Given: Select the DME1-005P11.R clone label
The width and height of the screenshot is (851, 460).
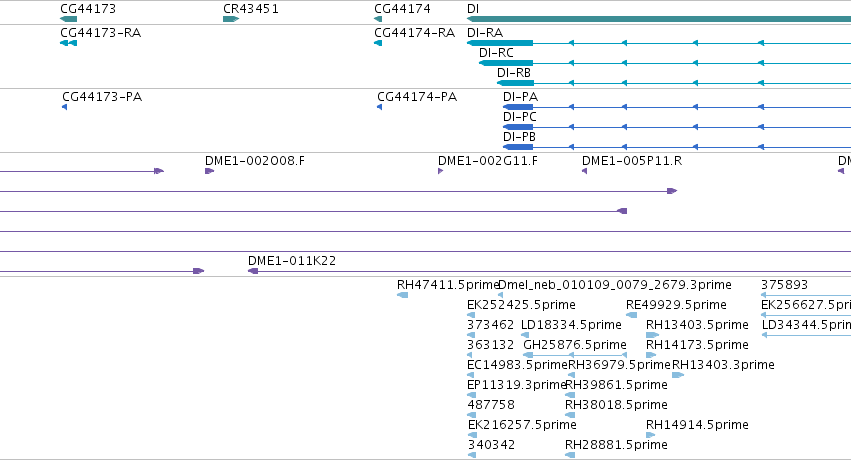Looking at the screenshot, I should click(632, 161).
